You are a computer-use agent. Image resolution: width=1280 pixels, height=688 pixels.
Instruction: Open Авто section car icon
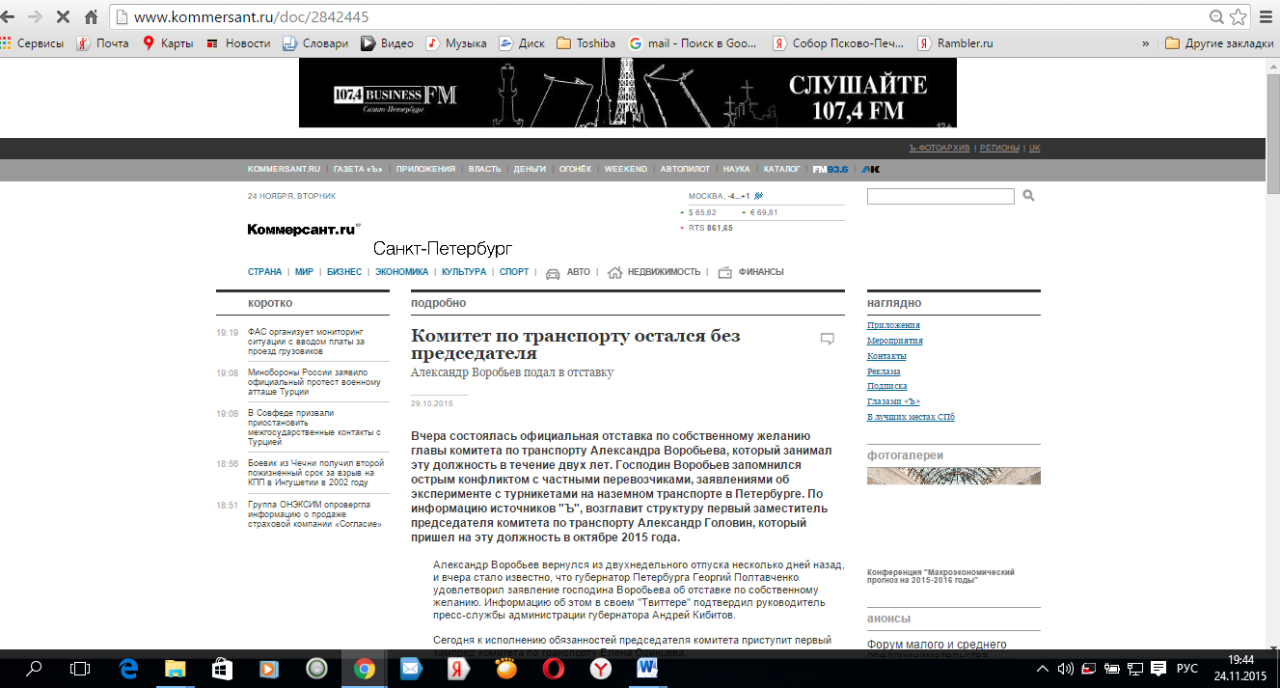552,272
